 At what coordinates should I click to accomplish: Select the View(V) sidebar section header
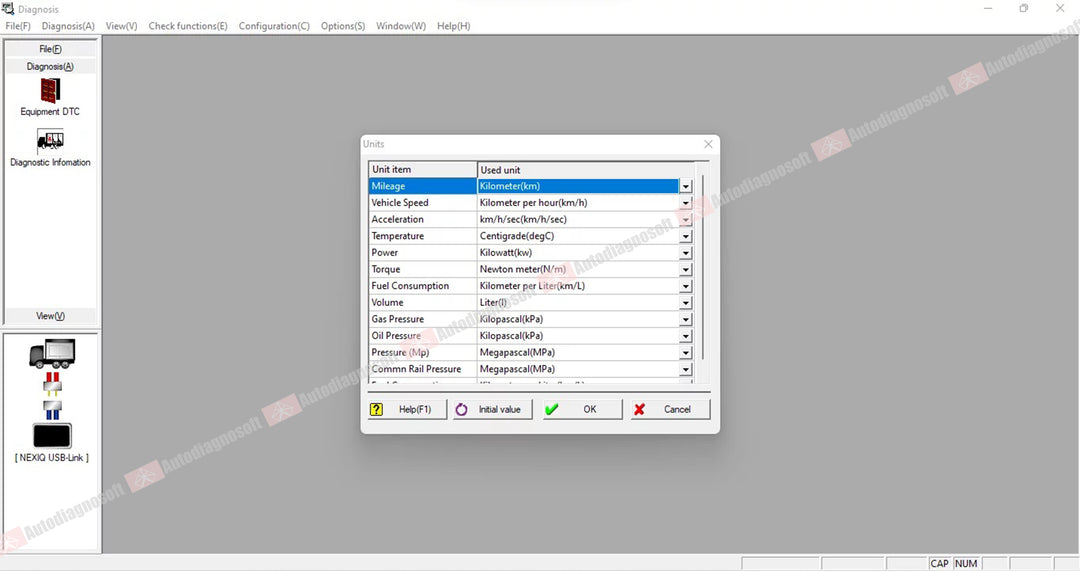click(50, 315)
